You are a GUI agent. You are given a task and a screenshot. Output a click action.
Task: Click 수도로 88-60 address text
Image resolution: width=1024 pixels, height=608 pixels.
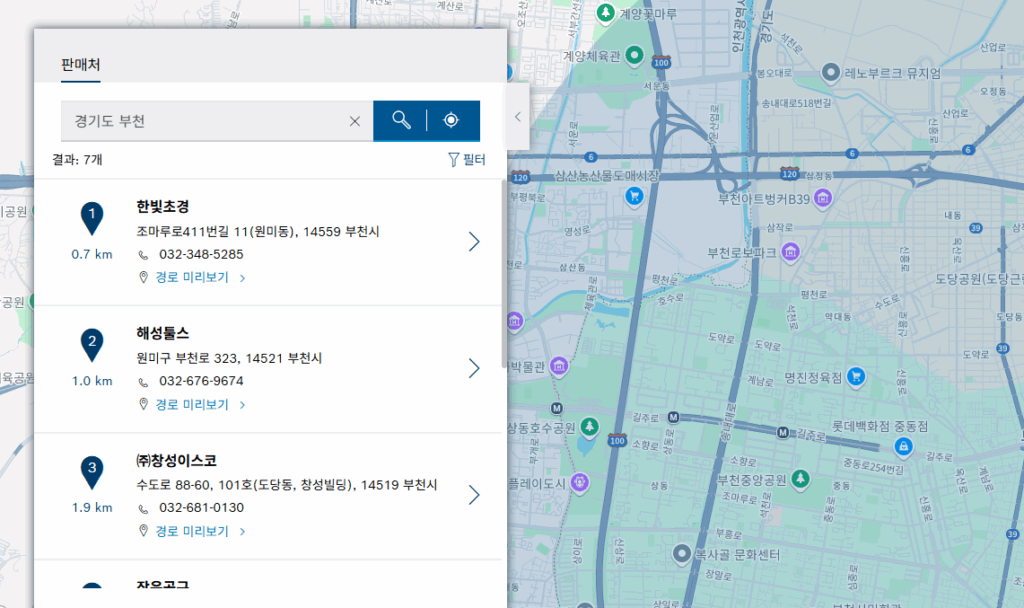pos(287,485)
